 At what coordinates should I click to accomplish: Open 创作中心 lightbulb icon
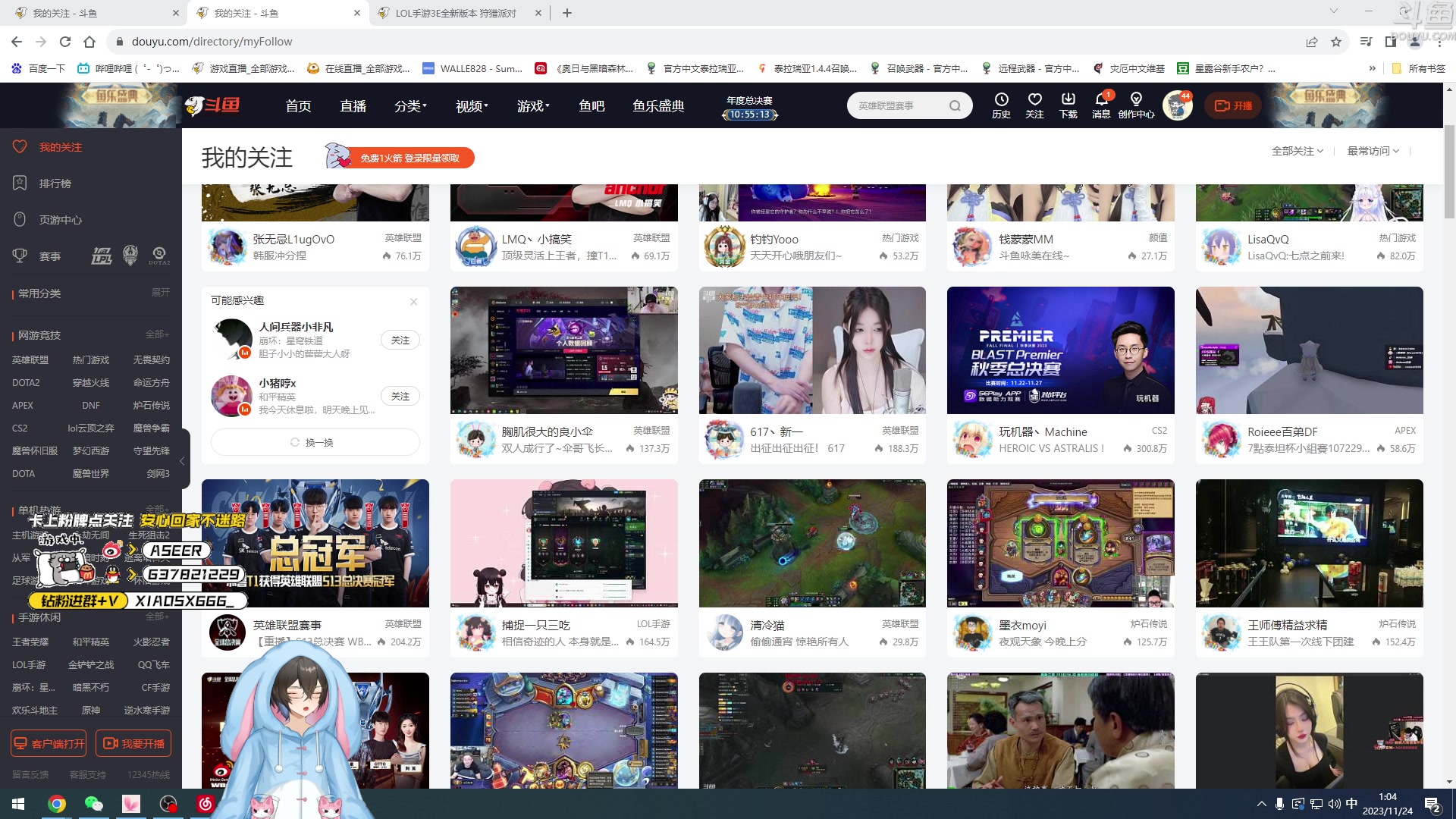[1136, 105]
